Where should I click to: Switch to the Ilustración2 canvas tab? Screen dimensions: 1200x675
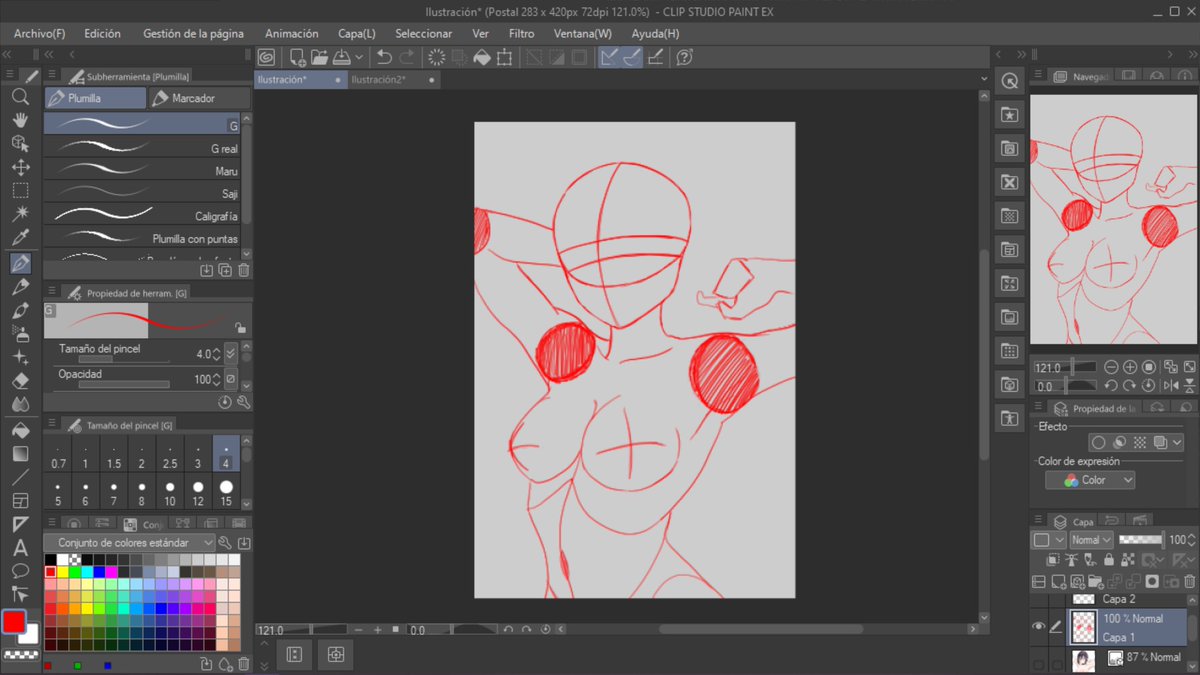click(x=378, y=79)
